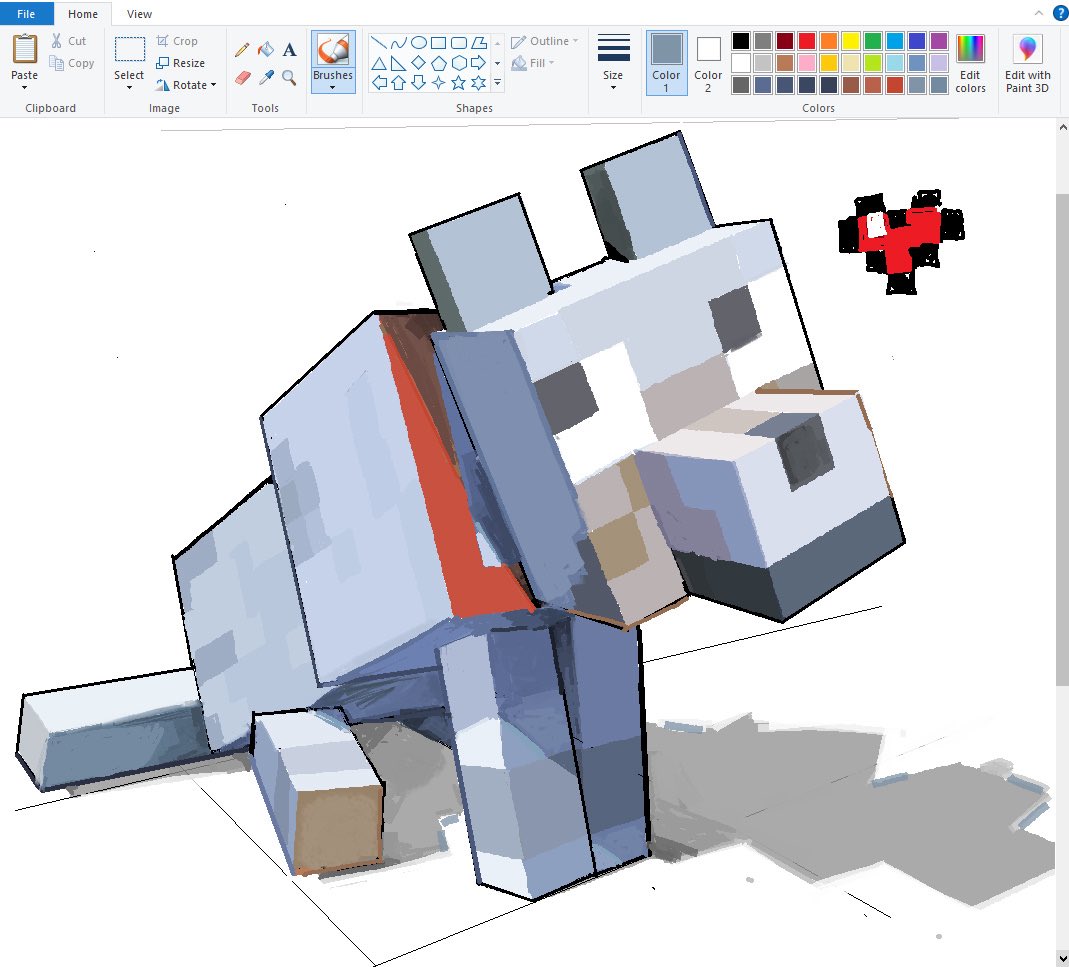
Task: Open the Resize dialog
Action: click(x=181, y=63)
